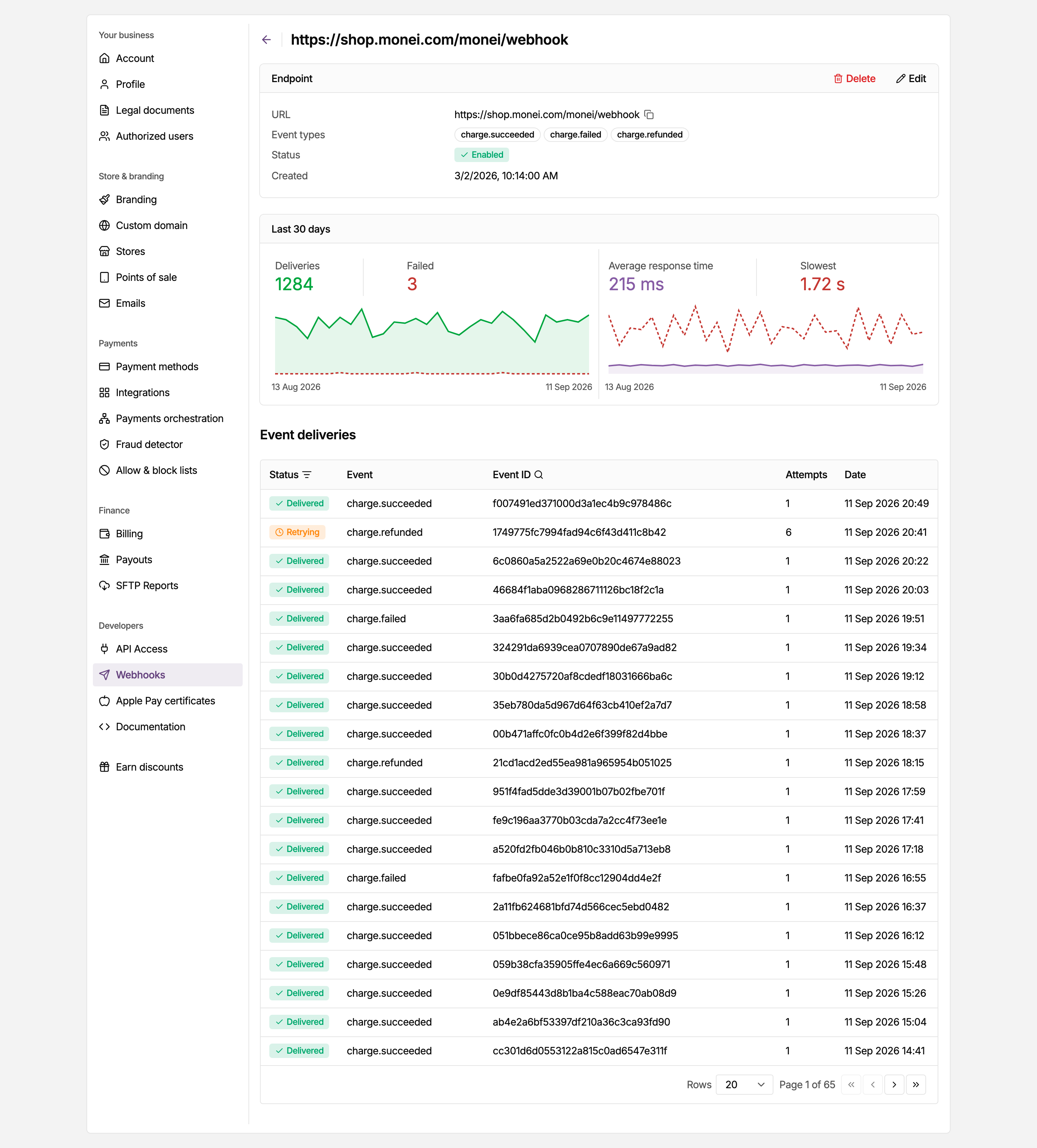Open Account in the sidebar

(168, 59)
